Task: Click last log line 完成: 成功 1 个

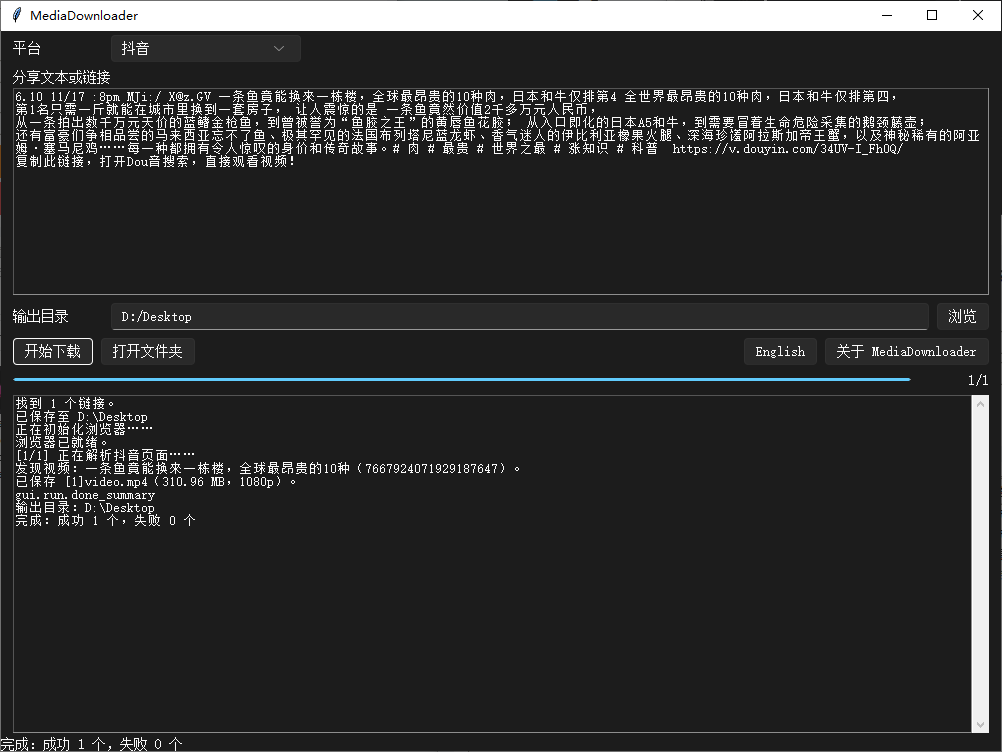Action: [105, 521]
